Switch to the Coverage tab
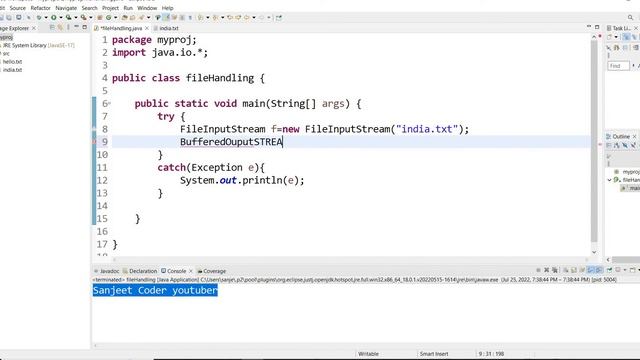The image size is (640, 360). (x=212, y=271)
